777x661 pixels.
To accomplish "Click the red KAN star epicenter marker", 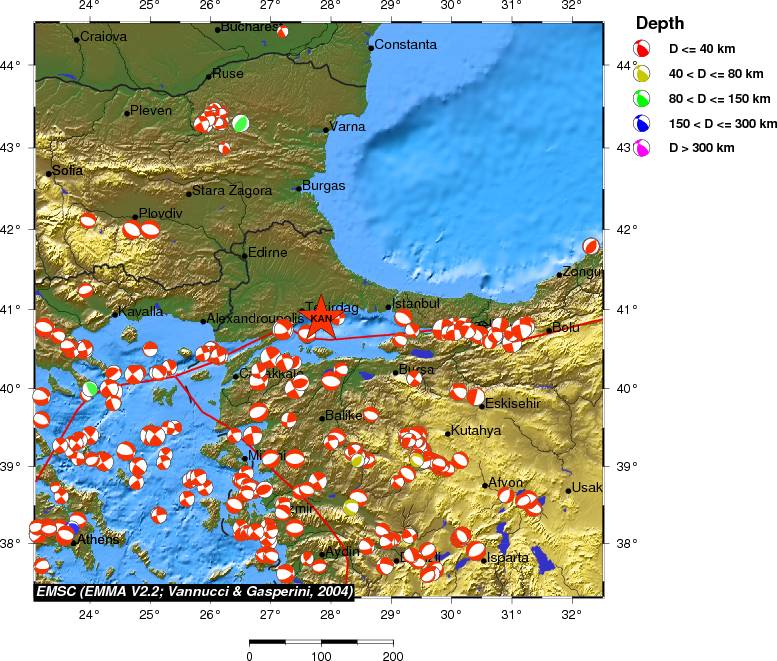I will (x=322, y=318).
